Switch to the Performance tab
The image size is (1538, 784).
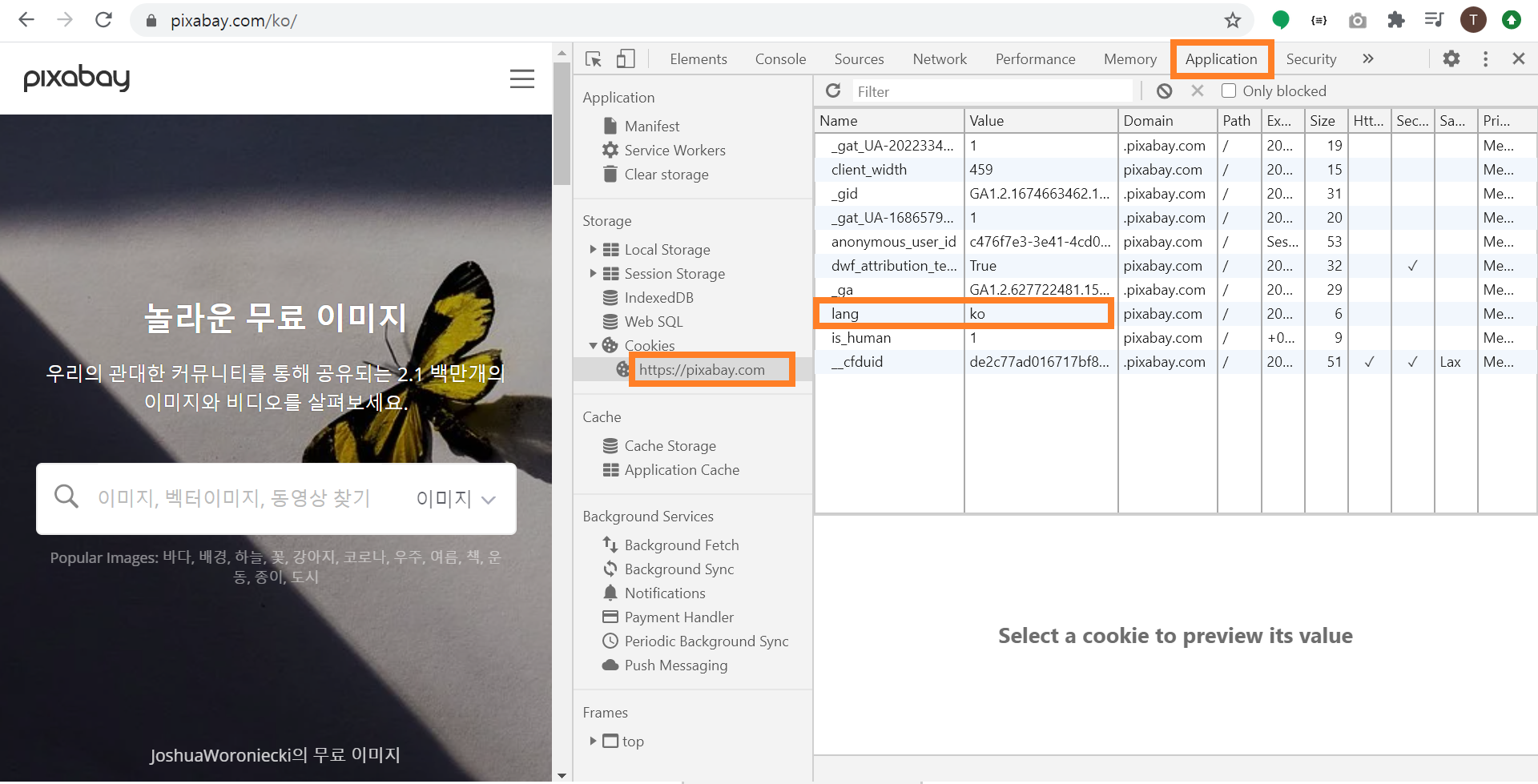1035,59
